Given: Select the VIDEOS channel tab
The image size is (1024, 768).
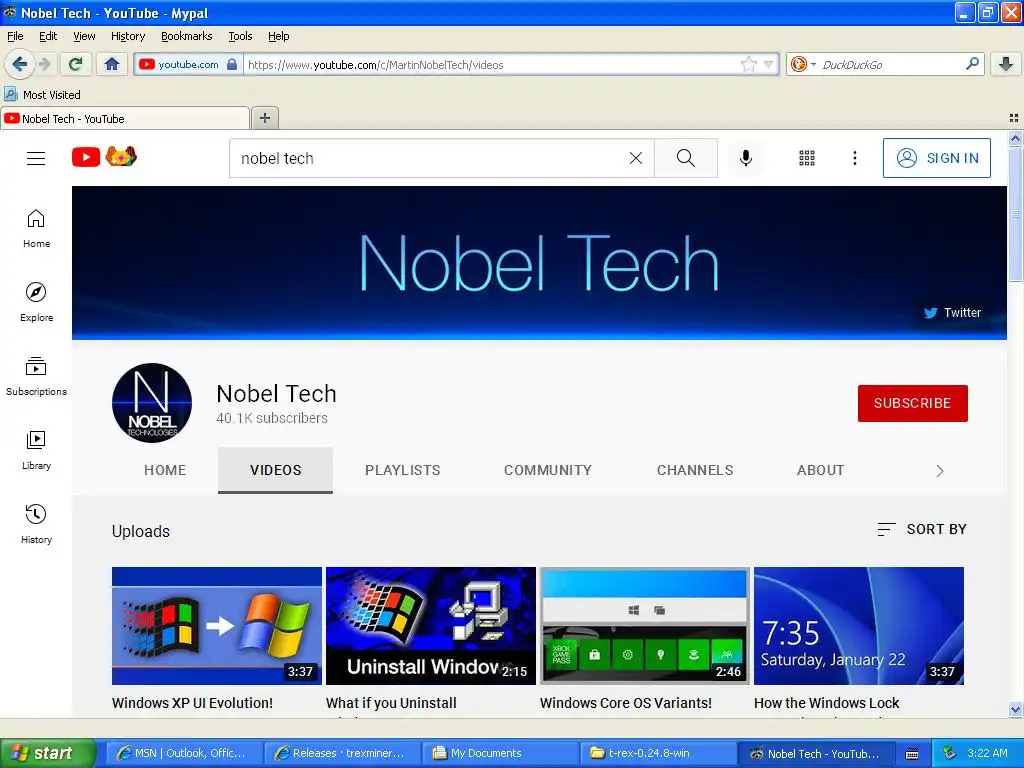Looking at the screenshot, I should coord(276,470).
